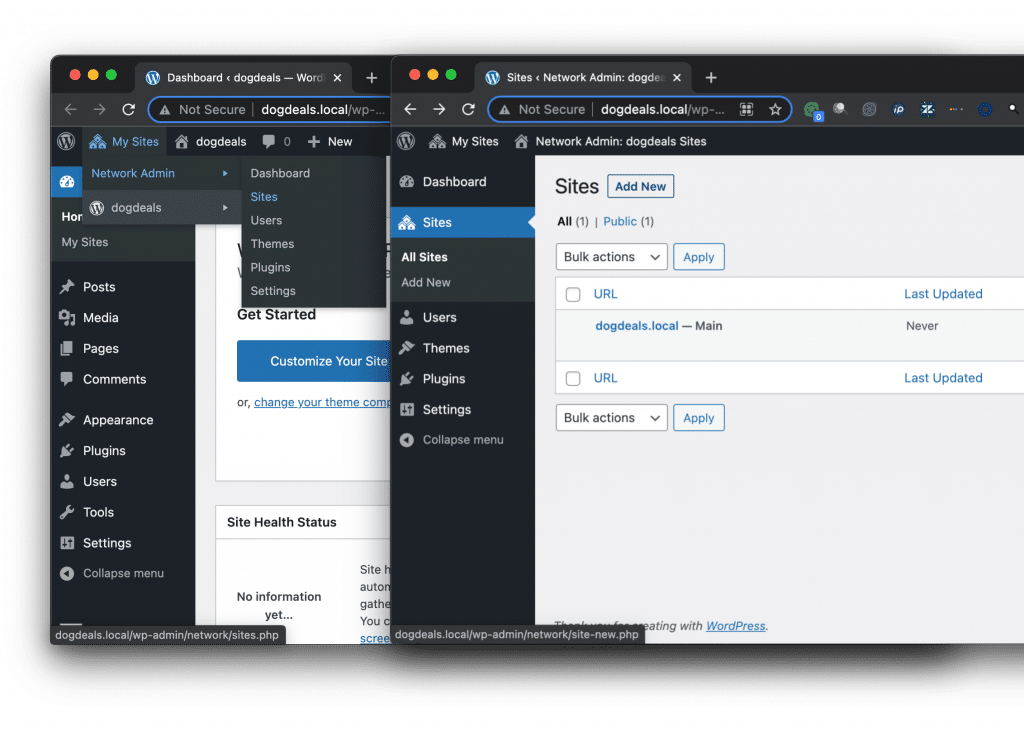This screenshot has height=732, width=1024.
Task: Click the bottom Apply button
Action: (698, 418)
